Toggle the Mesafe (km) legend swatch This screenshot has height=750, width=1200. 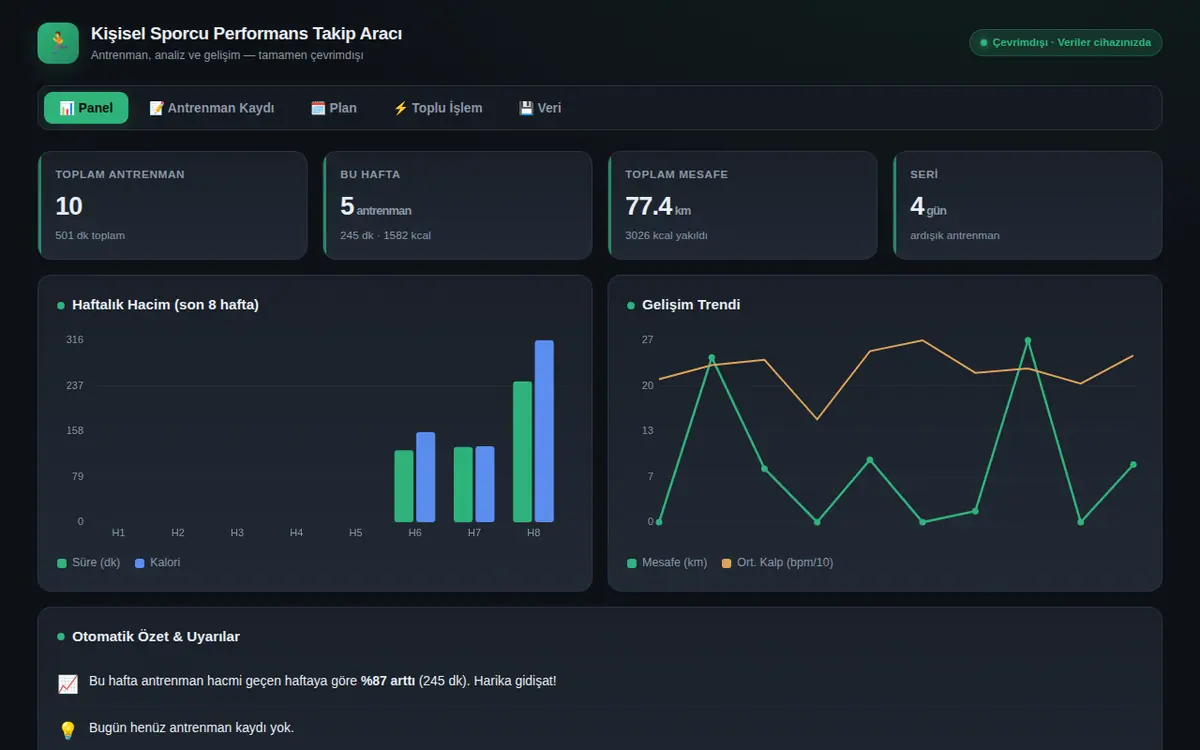[x=632, y=563]
